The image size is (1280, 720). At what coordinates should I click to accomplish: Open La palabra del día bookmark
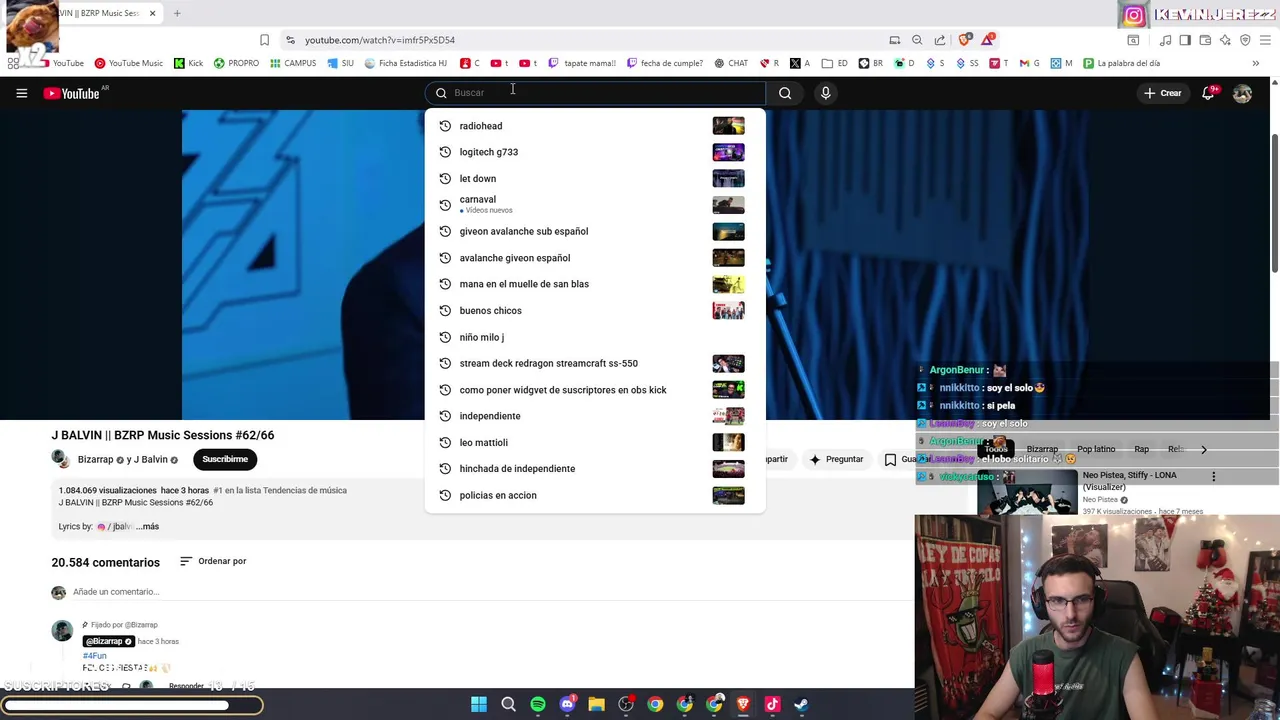click(x=1121, y=63)
